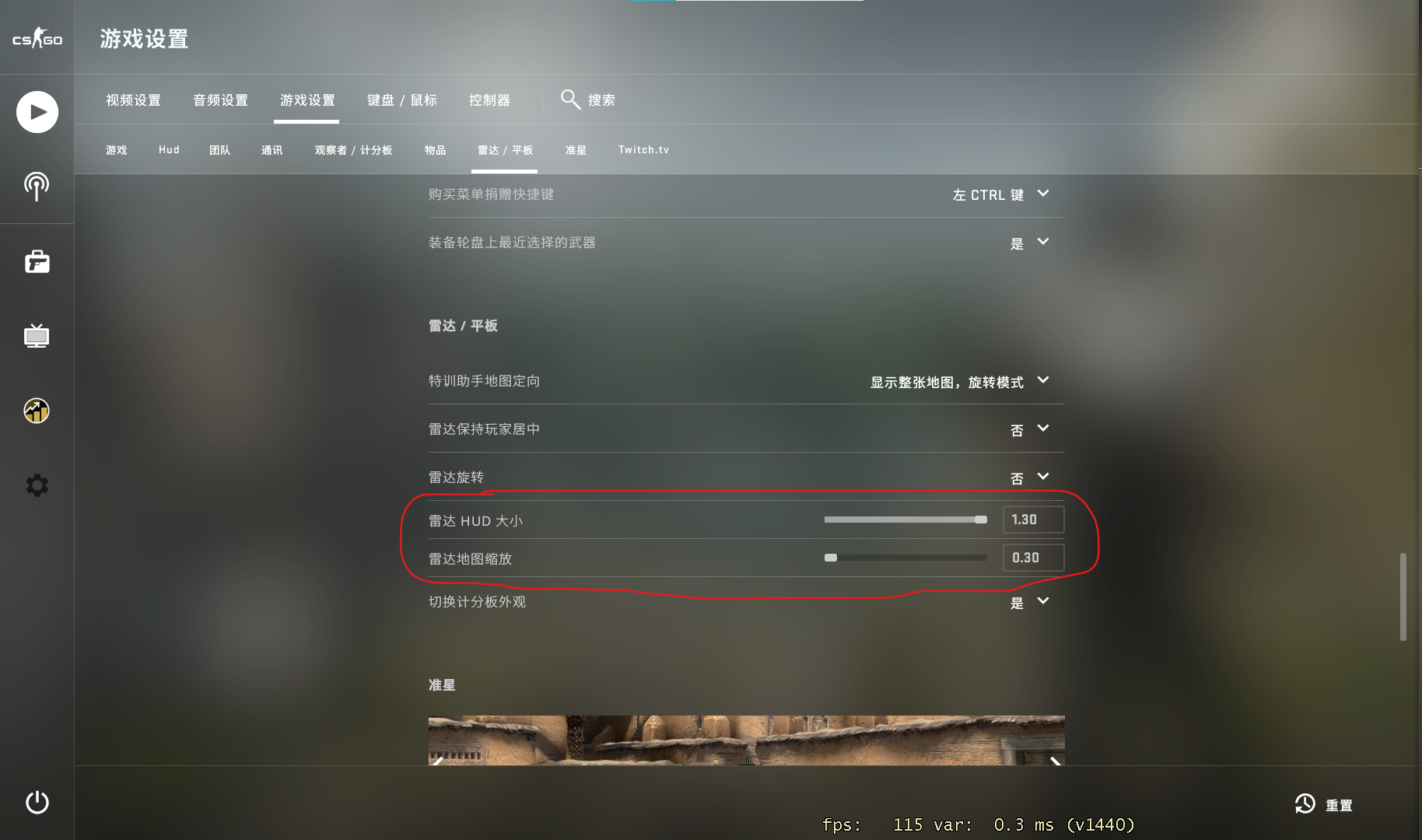Expand 购买菜单捐赠快捷键 dropdown

1002,194
